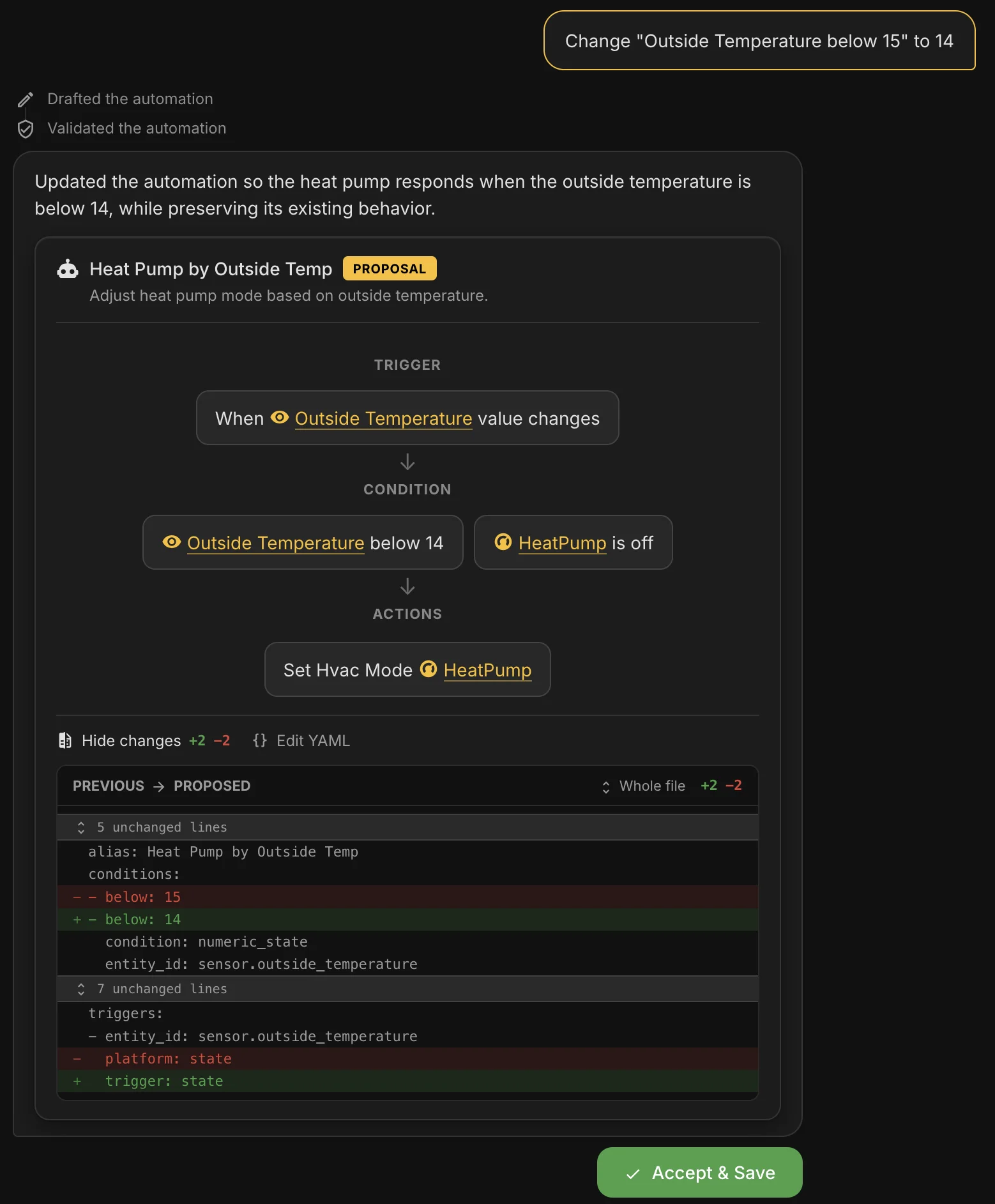This screenshot has height=1204, width=995.
Task: Click the added line "below: 14"
Action: pos(407,919)
